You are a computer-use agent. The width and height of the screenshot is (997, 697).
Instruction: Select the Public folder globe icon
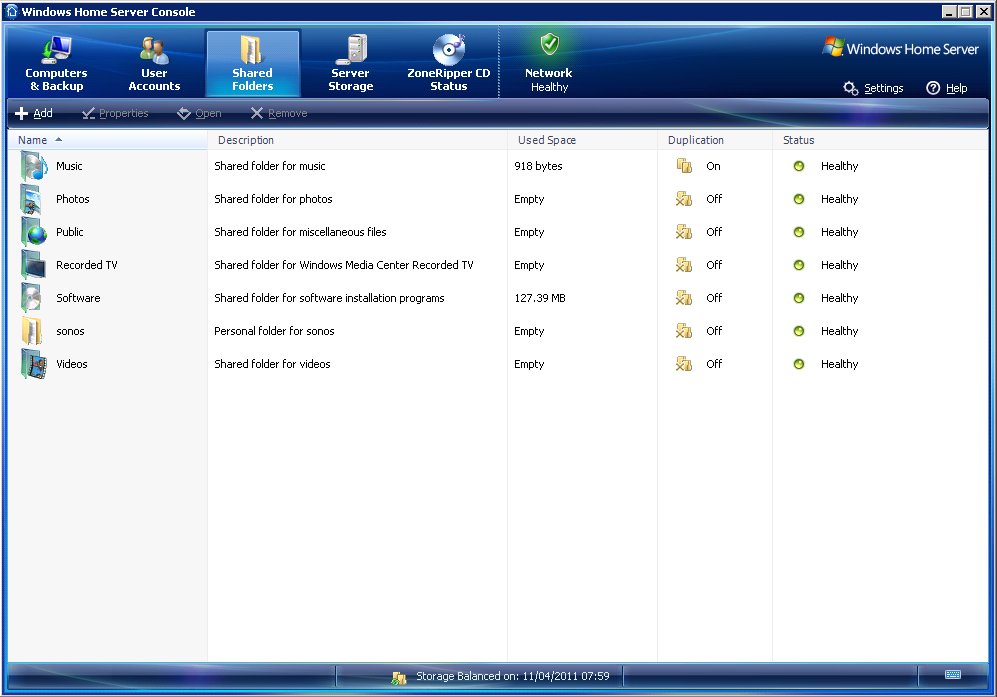33,232
